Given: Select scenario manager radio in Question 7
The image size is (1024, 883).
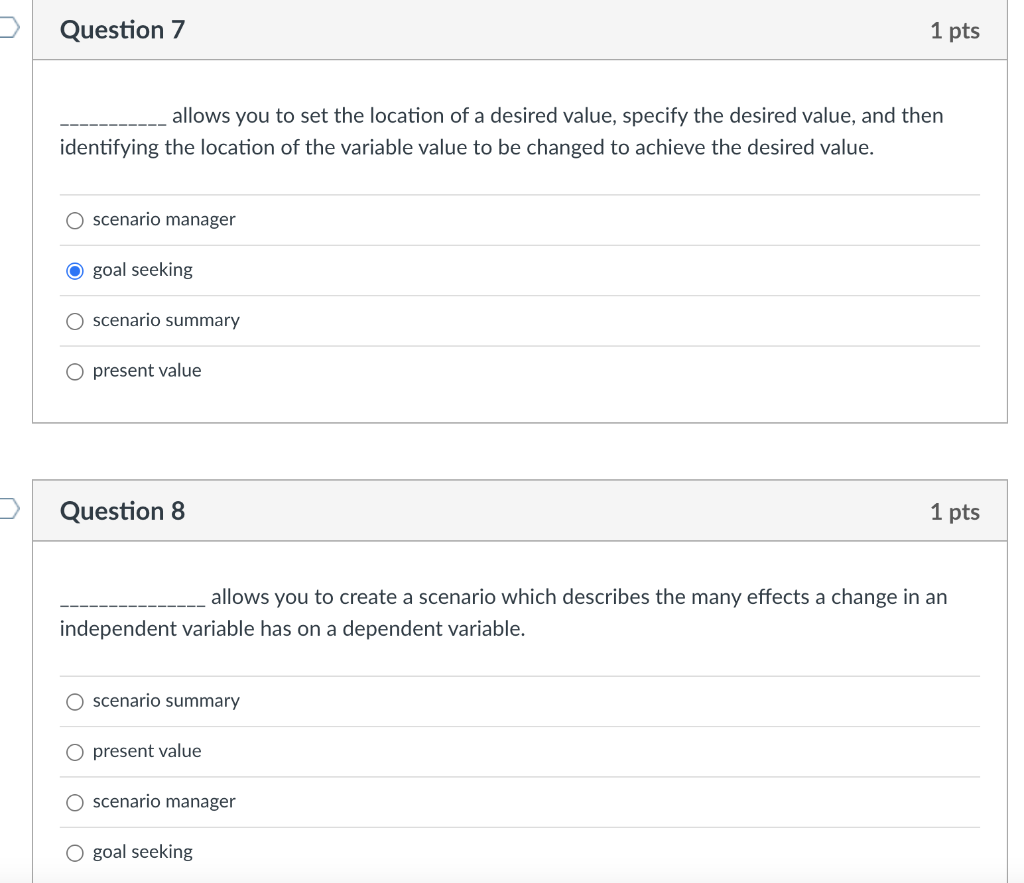Looking at the screenshot, I should click(75, 221).
